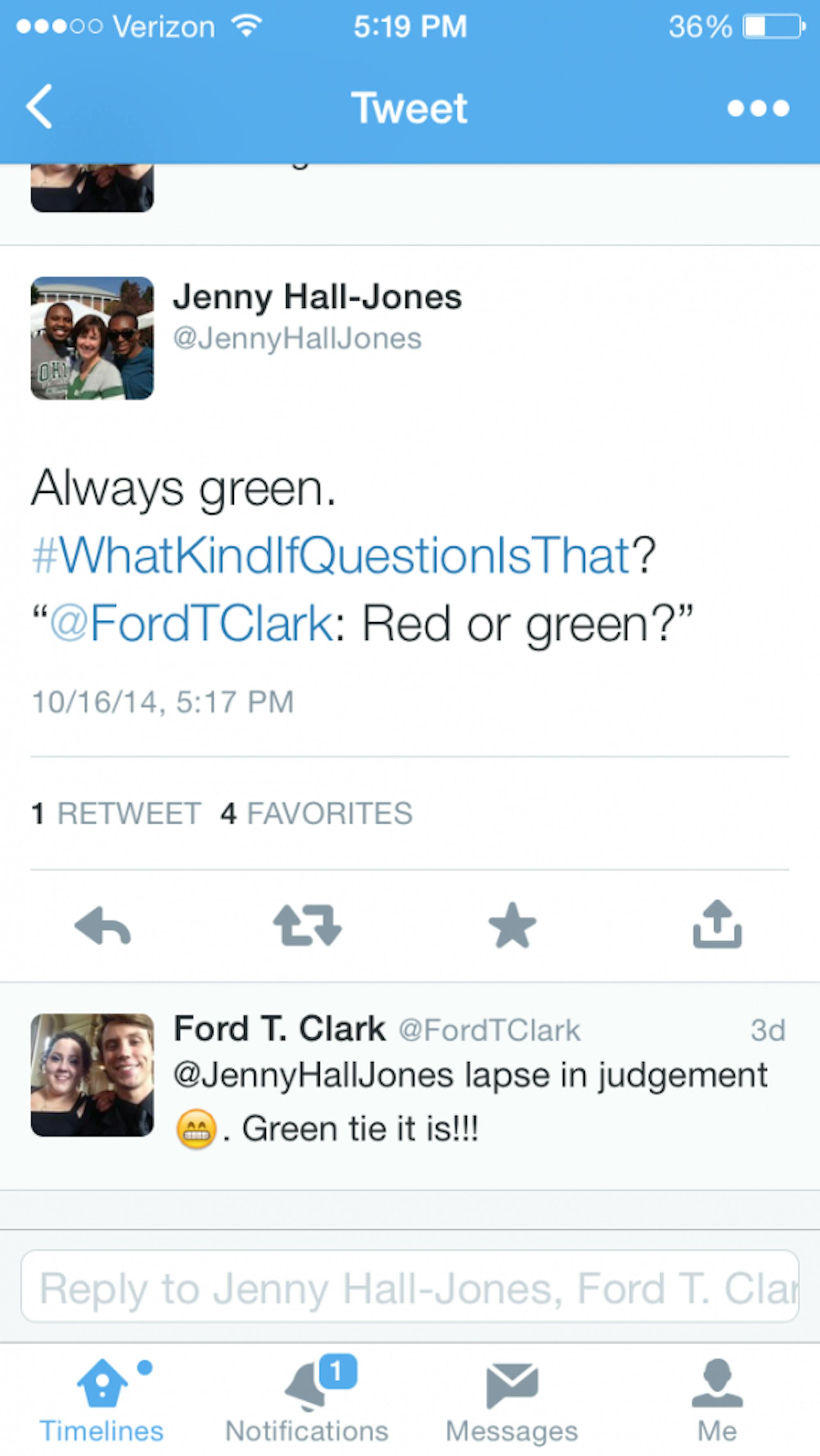This screenshot has width=820, height=1456.
Task: Open the @FordTClark mention in tweet
Action: pyautogui.click(x=192, y=623)
